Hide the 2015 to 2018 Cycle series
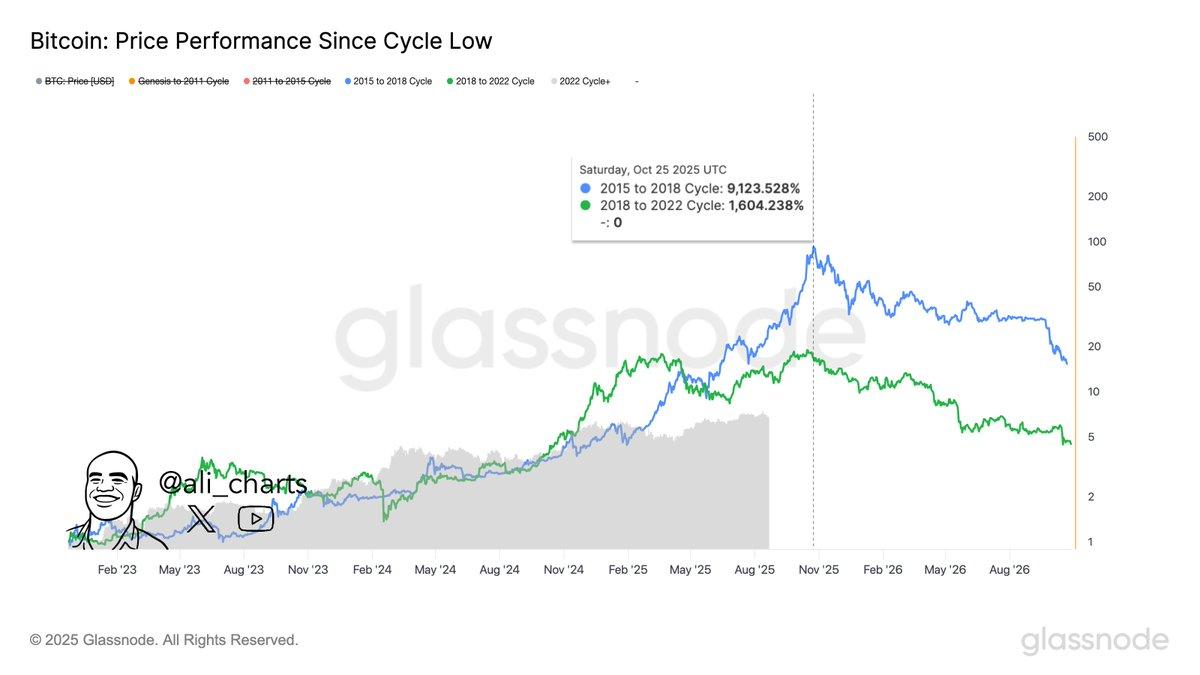 point(388,81)
